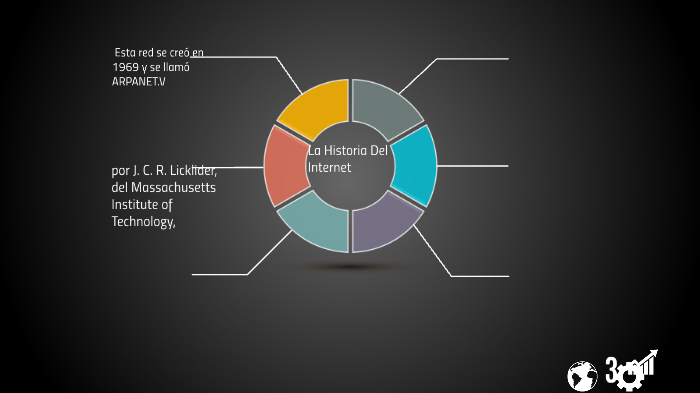Click the 'La Historia Del Internet' center title
Viewport: 700px width, 393px height.
tap(348, 159)
